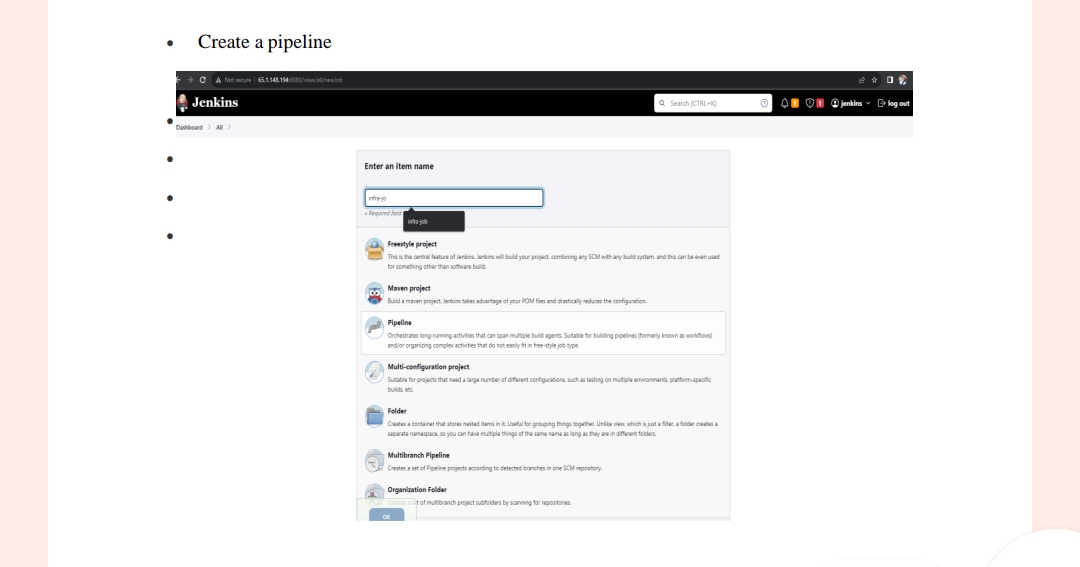This screenshot has height=567, width=1080.
Task: Click the Multibranch Pipeline icon
Action: click(374, 460)
